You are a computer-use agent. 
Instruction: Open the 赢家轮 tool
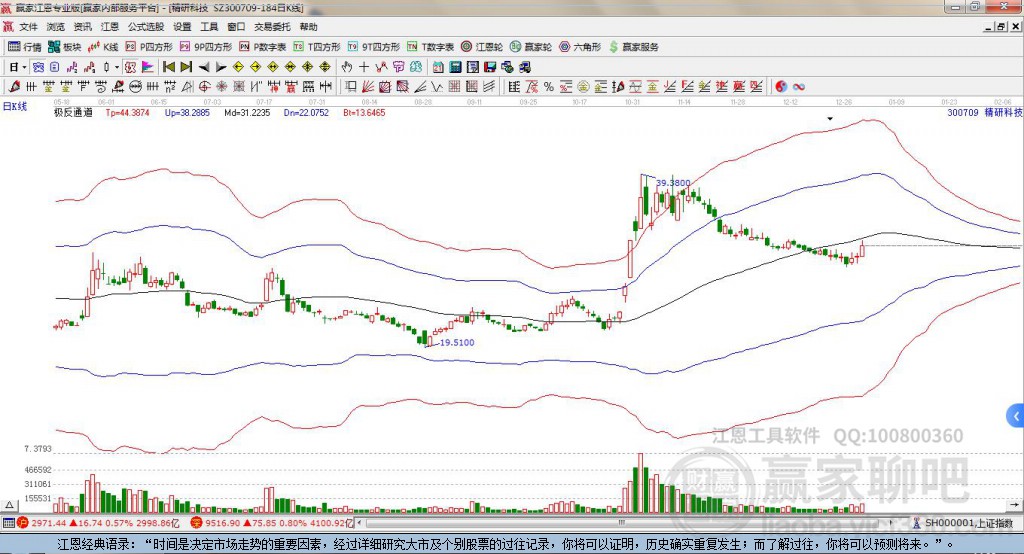coord(531,47)
